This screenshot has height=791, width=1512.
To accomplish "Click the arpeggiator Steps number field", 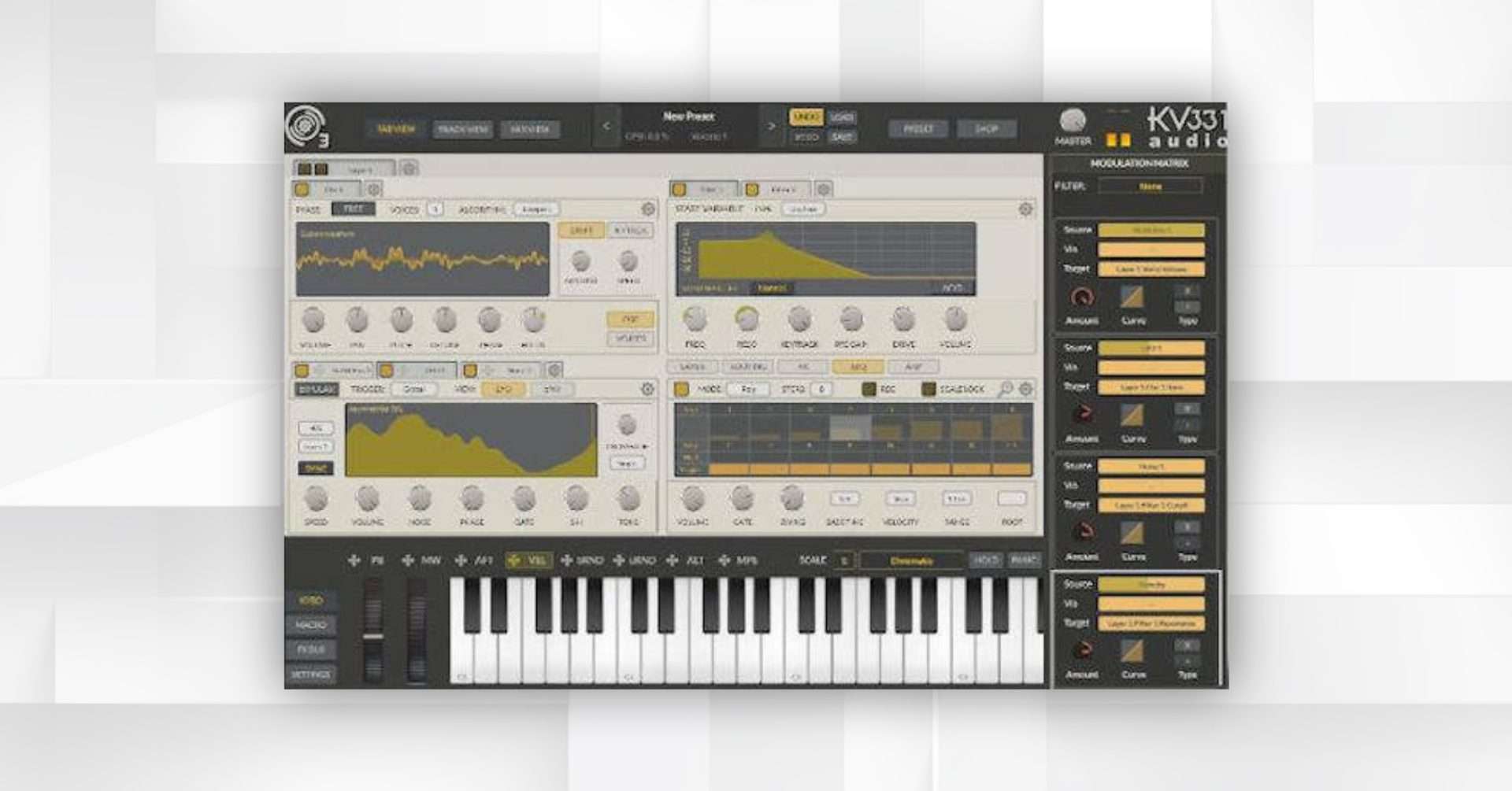I will [x=821, y=389].
